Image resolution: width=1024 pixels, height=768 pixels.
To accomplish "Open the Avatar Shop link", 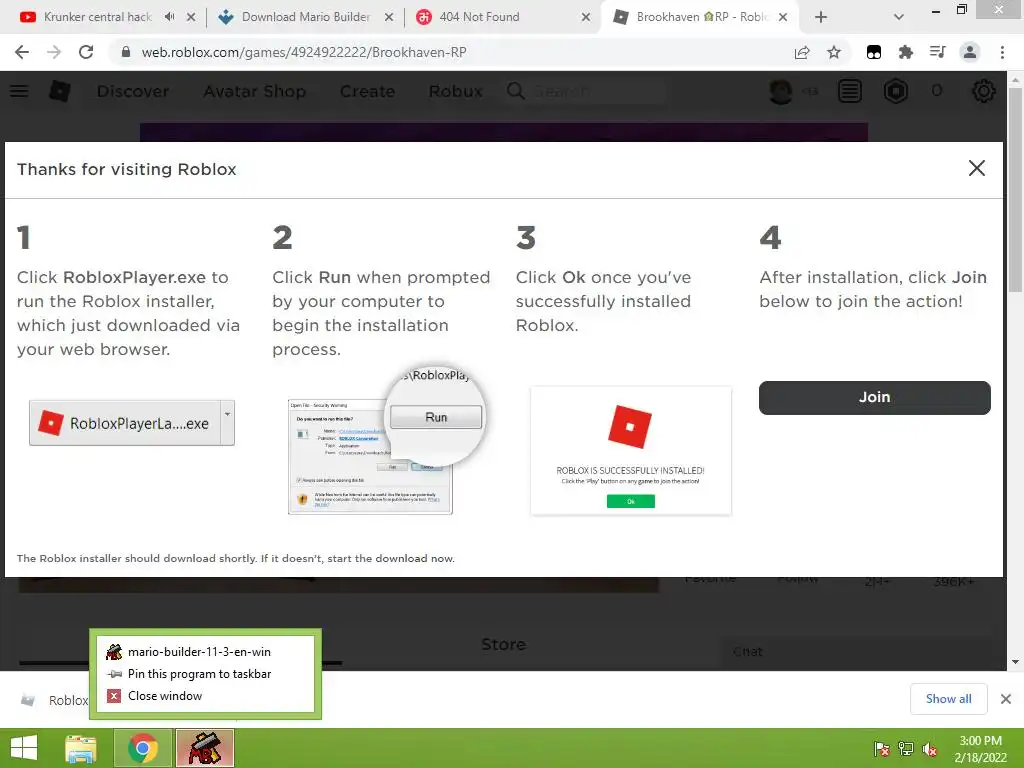I will (x=254, y=91).
